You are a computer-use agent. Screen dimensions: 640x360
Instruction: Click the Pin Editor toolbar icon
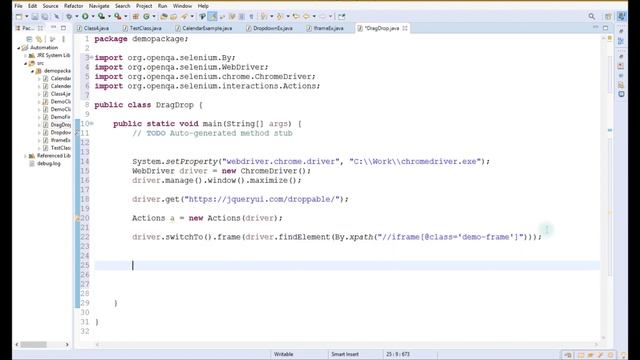[341, 16]
